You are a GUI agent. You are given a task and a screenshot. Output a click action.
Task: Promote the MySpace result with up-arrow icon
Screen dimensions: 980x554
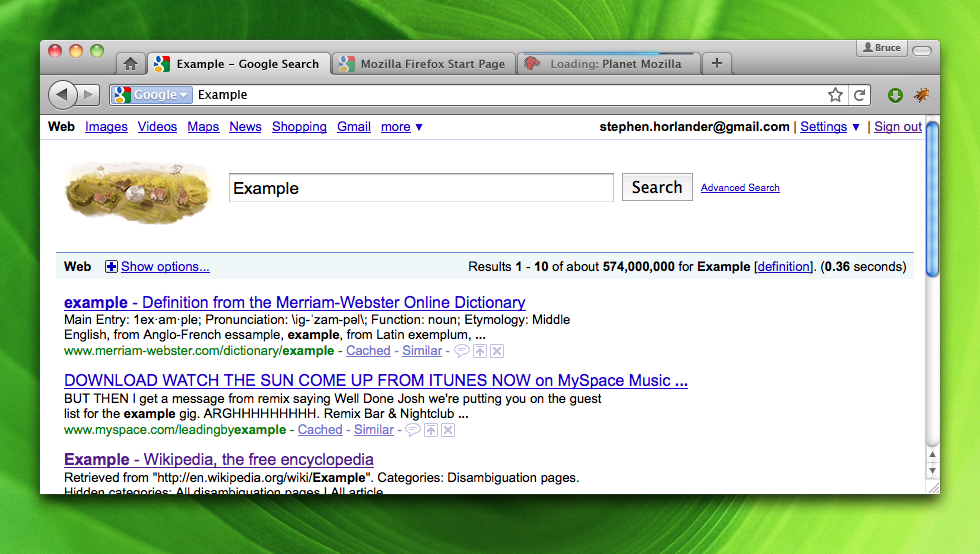(431, 430)
